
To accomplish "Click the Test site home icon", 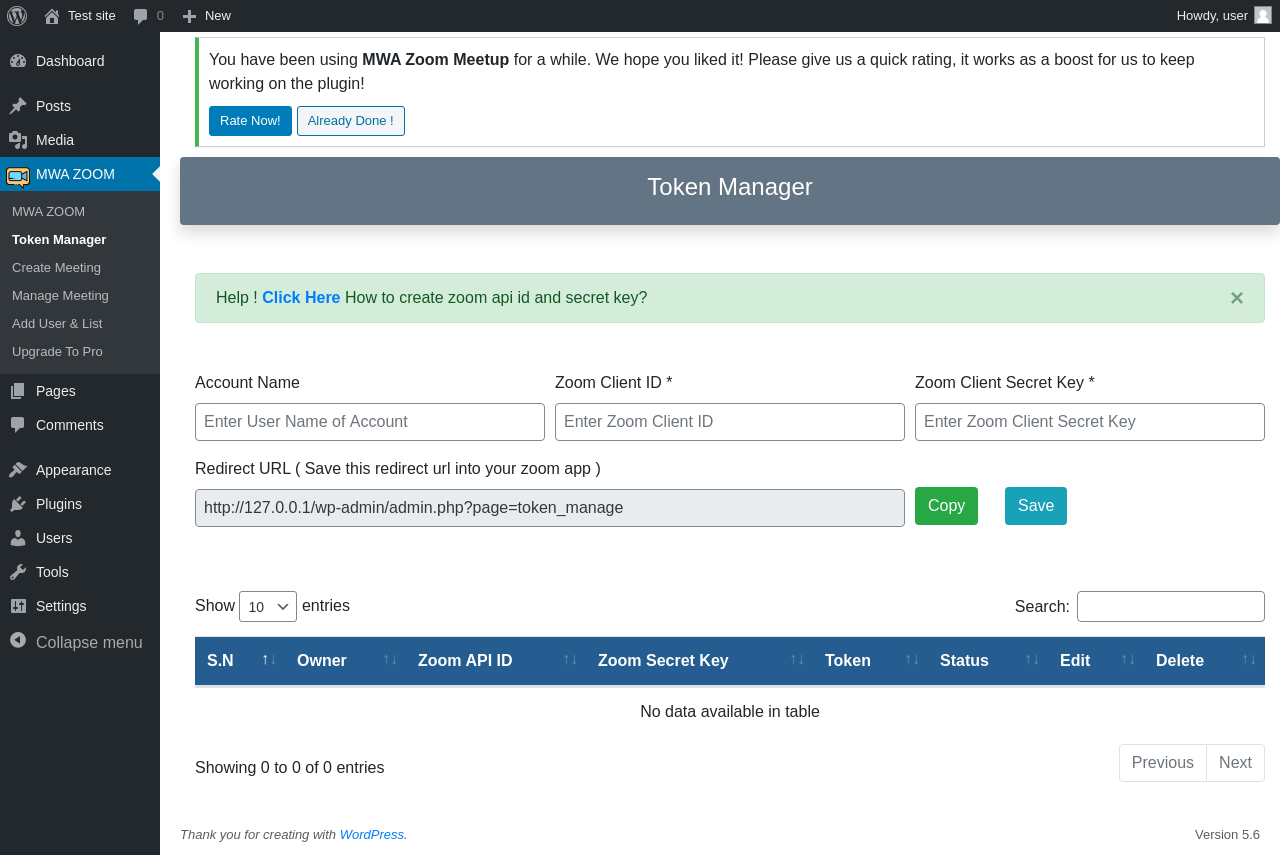I will (51, 16).
